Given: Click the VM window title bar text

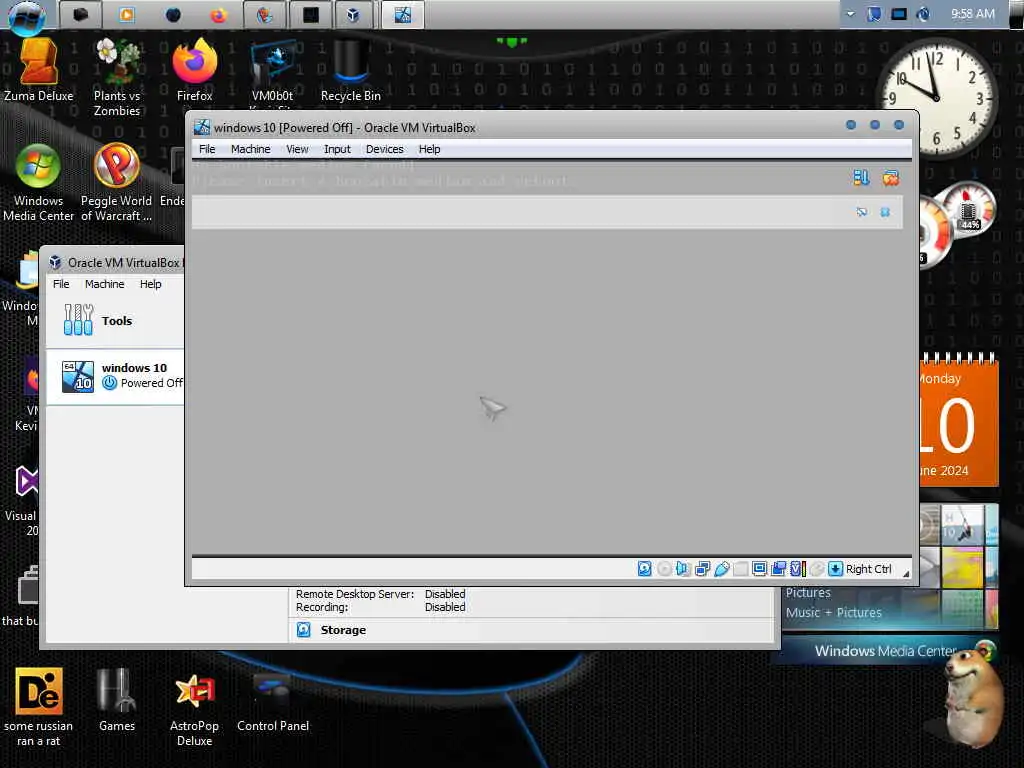Looking at the screenshot, I should 345,128.
